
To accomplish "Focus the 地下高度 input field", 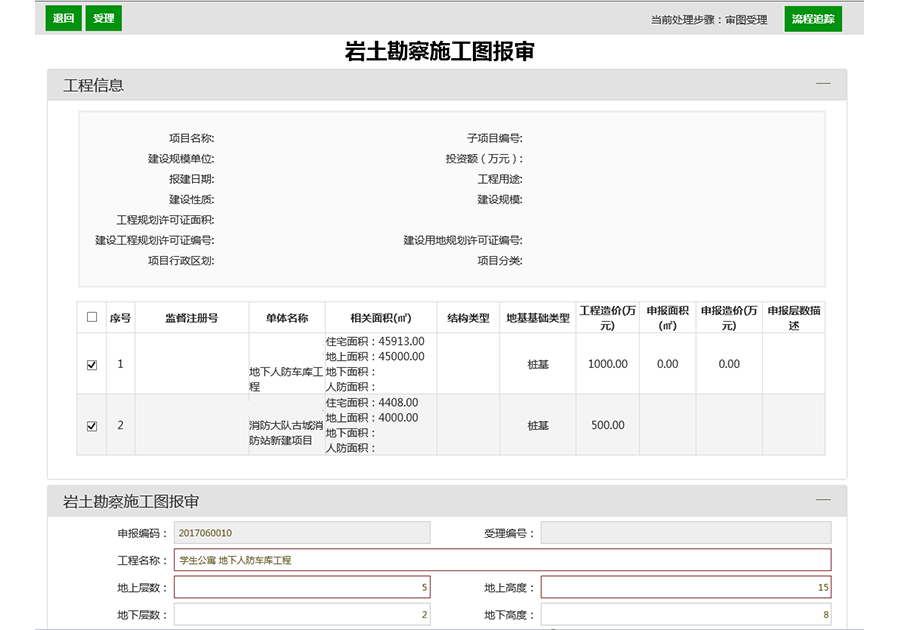I will pos(686,615).
